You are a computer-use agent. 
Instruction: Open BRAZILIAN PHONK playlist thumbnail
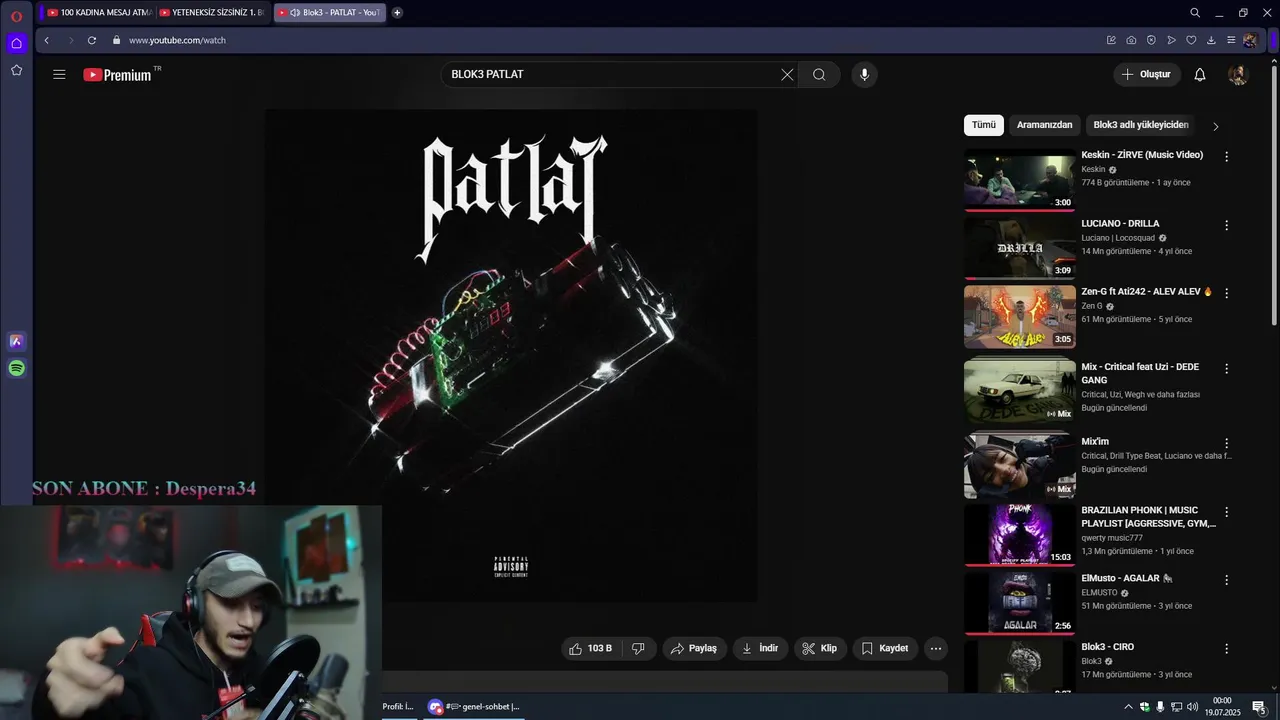click(1019, 535)
